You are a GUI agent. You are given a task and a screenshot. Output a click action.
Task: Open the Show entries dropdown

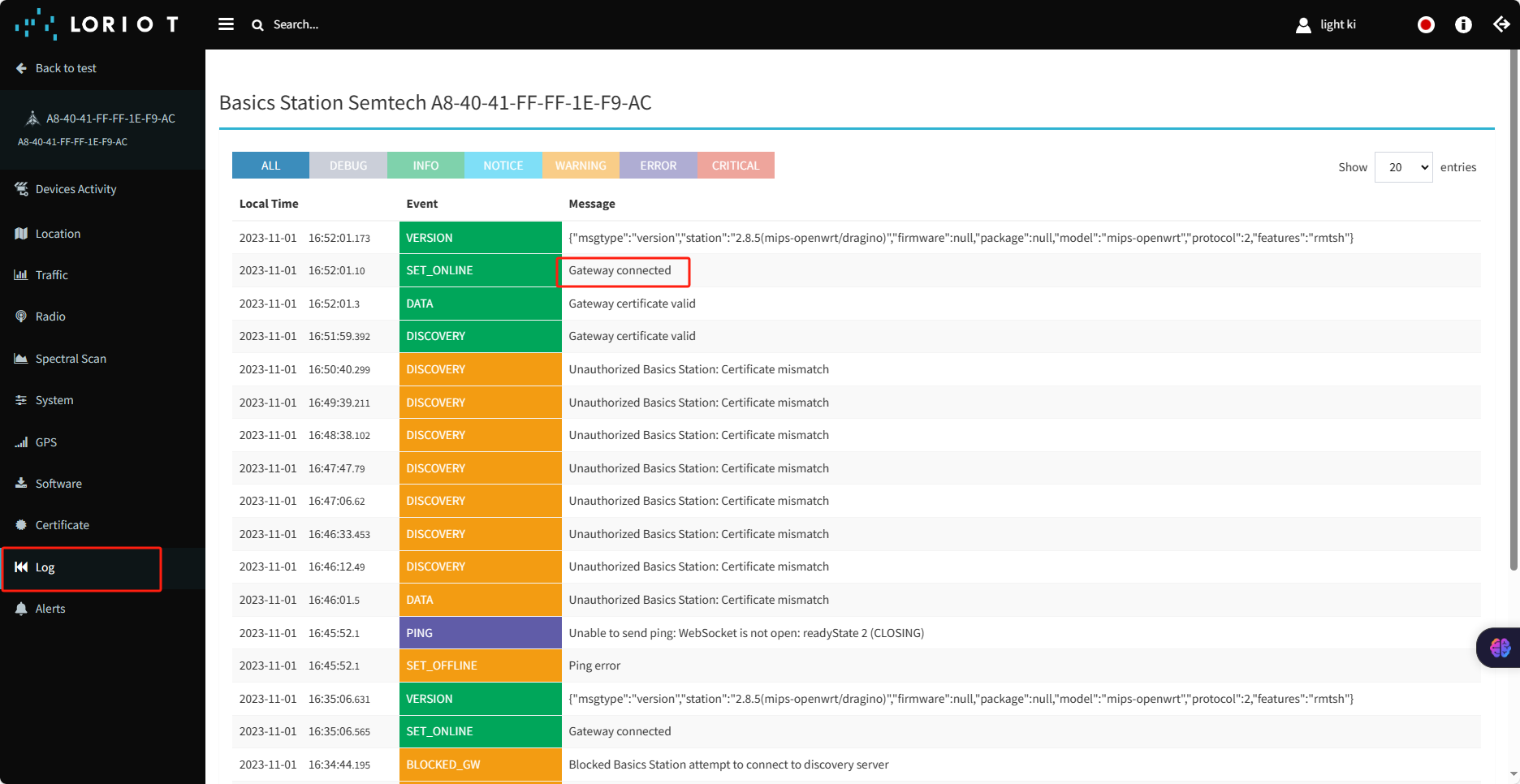coord(1403,167)
